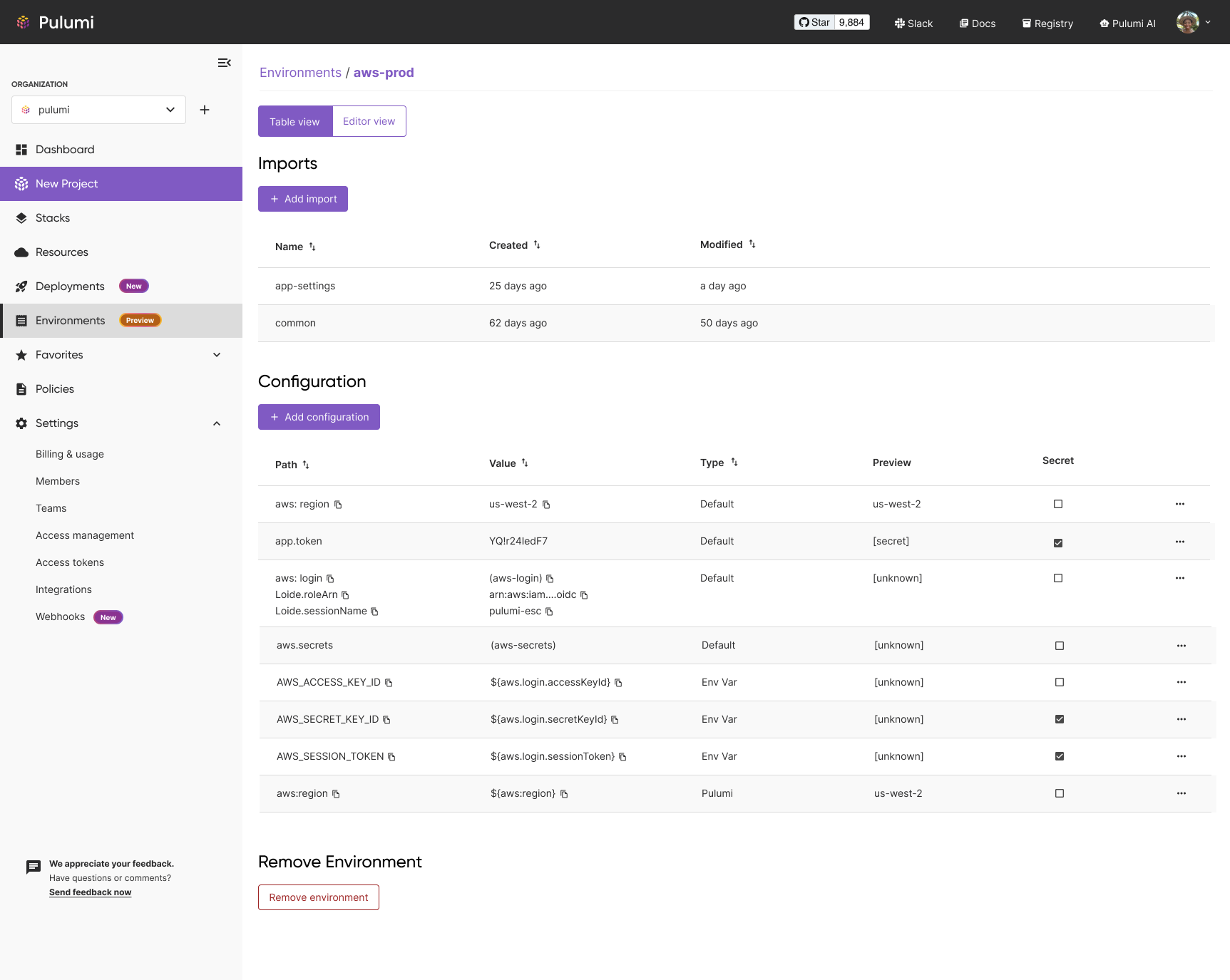Screen dimensions: 1230x980
Task: Uncheck secret for AWS_SECRET_KEY_ID
Action: [x=1060, y=719]
